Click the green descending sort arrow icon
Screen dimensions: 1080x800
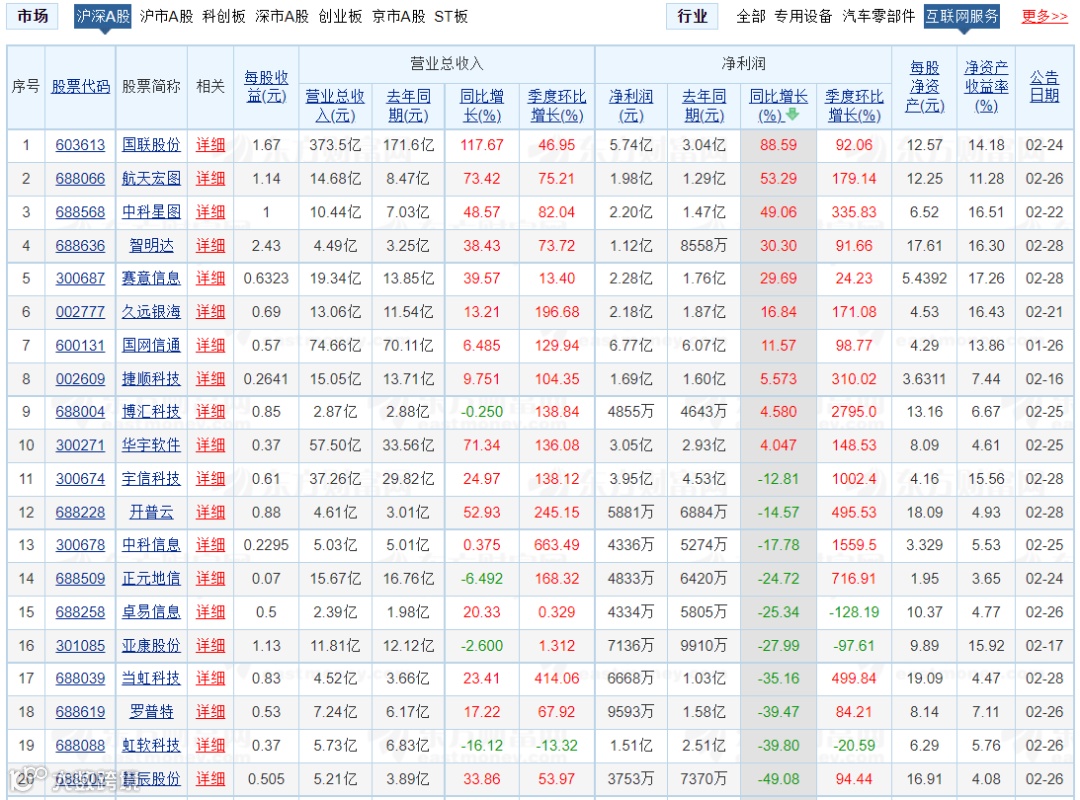[793, 114]
